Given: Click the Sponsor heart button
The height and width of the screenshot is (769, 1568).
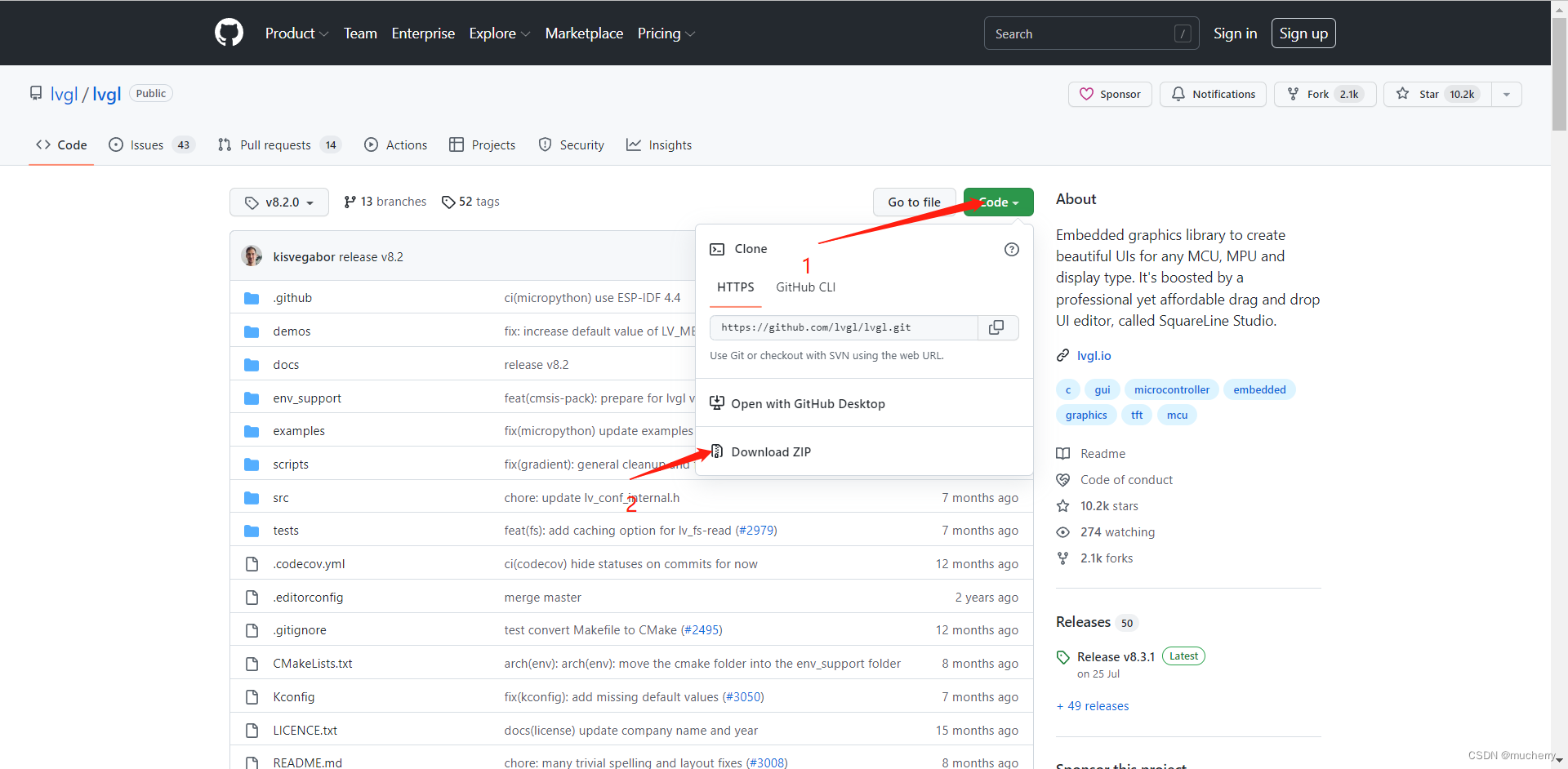Looking at the screenshot, I should pyautogui.click(x=1110, y=94).
